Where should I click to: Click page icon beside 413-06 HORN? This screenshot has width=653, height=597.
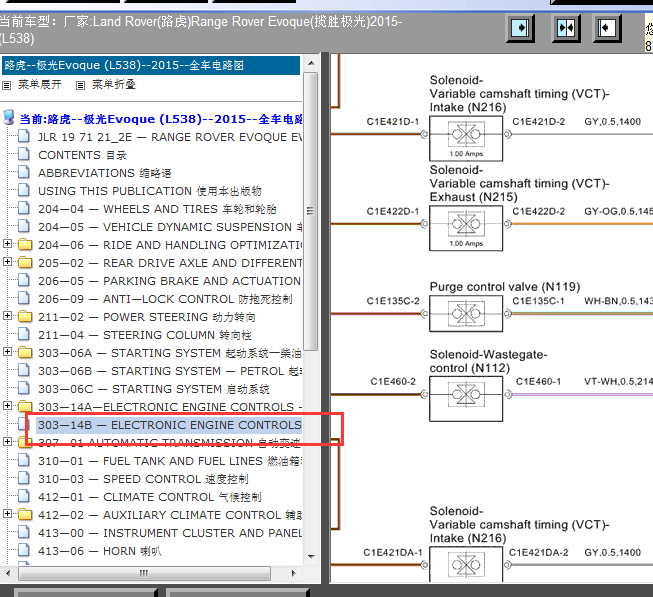coord(24,550)
